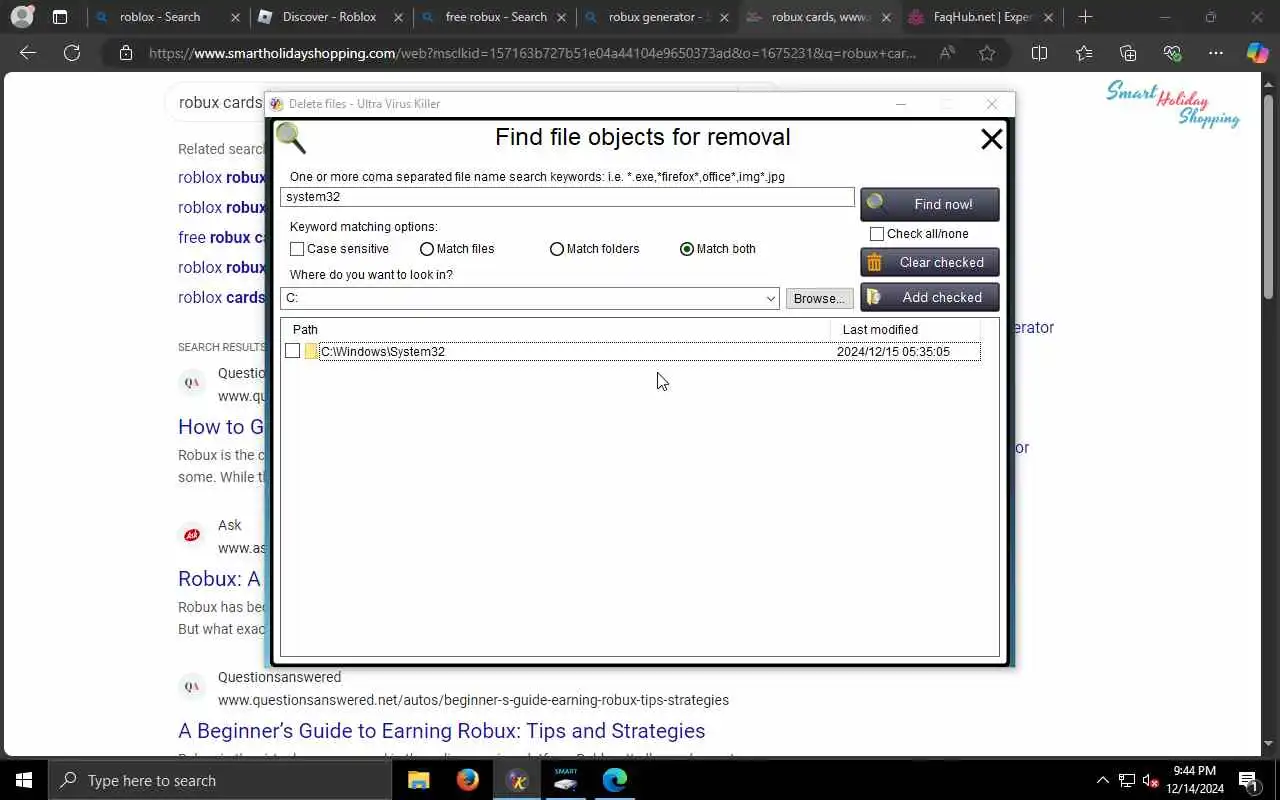Click the browser address bar URL
The width and height of the screenshot is (1280, 800).
click(x=533, y=53)
